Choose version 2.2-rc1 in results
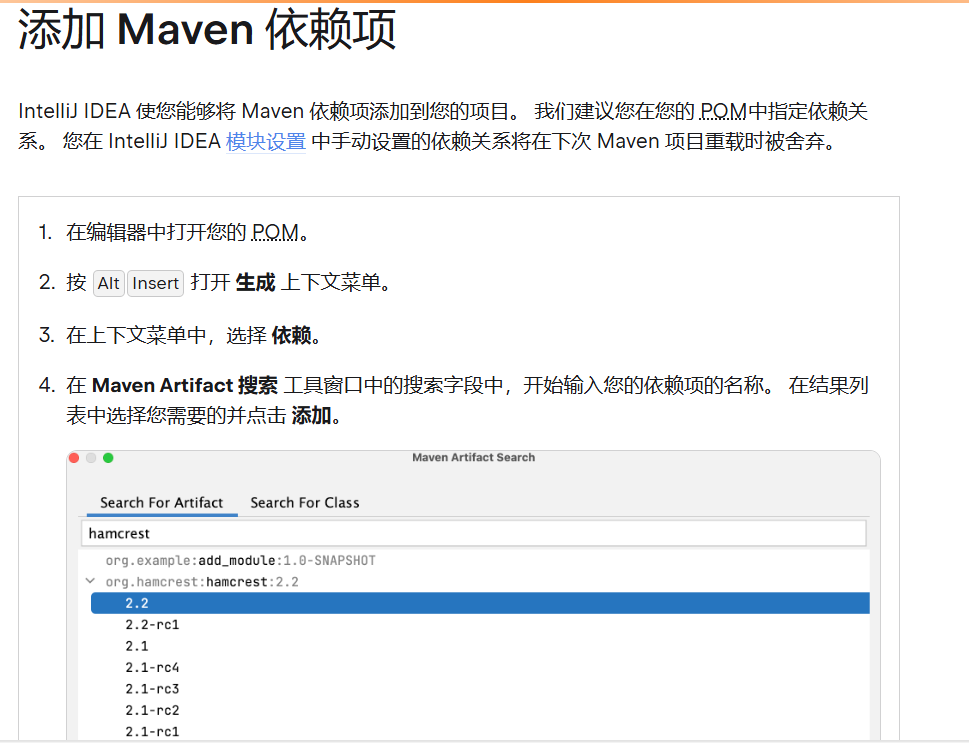The image size is (969, 743). tap(152, 624)
